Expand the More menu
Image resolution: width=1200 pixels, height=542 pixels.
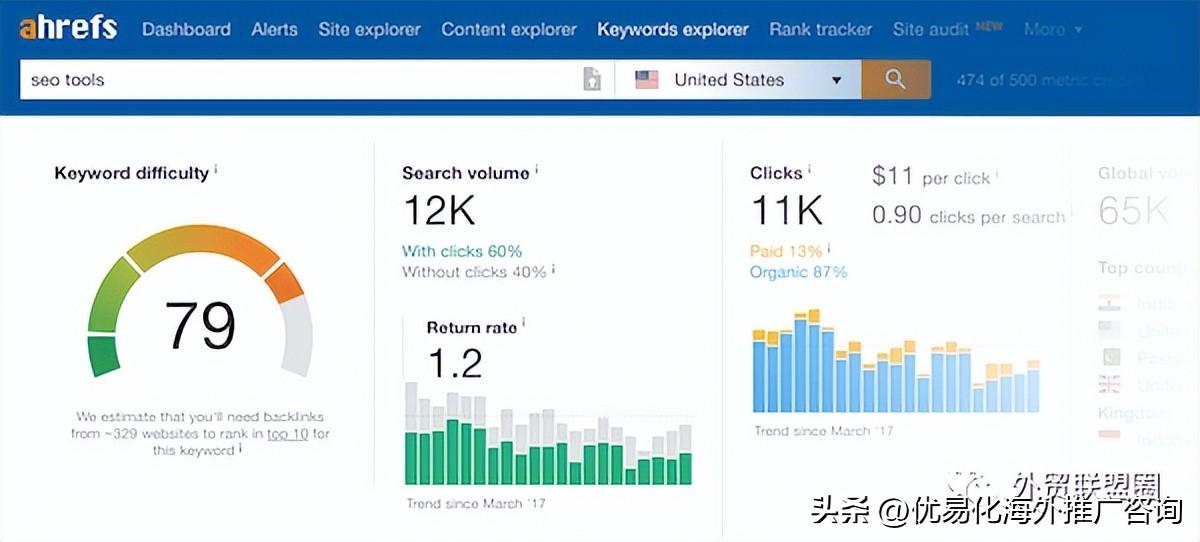click(1052, 29)
